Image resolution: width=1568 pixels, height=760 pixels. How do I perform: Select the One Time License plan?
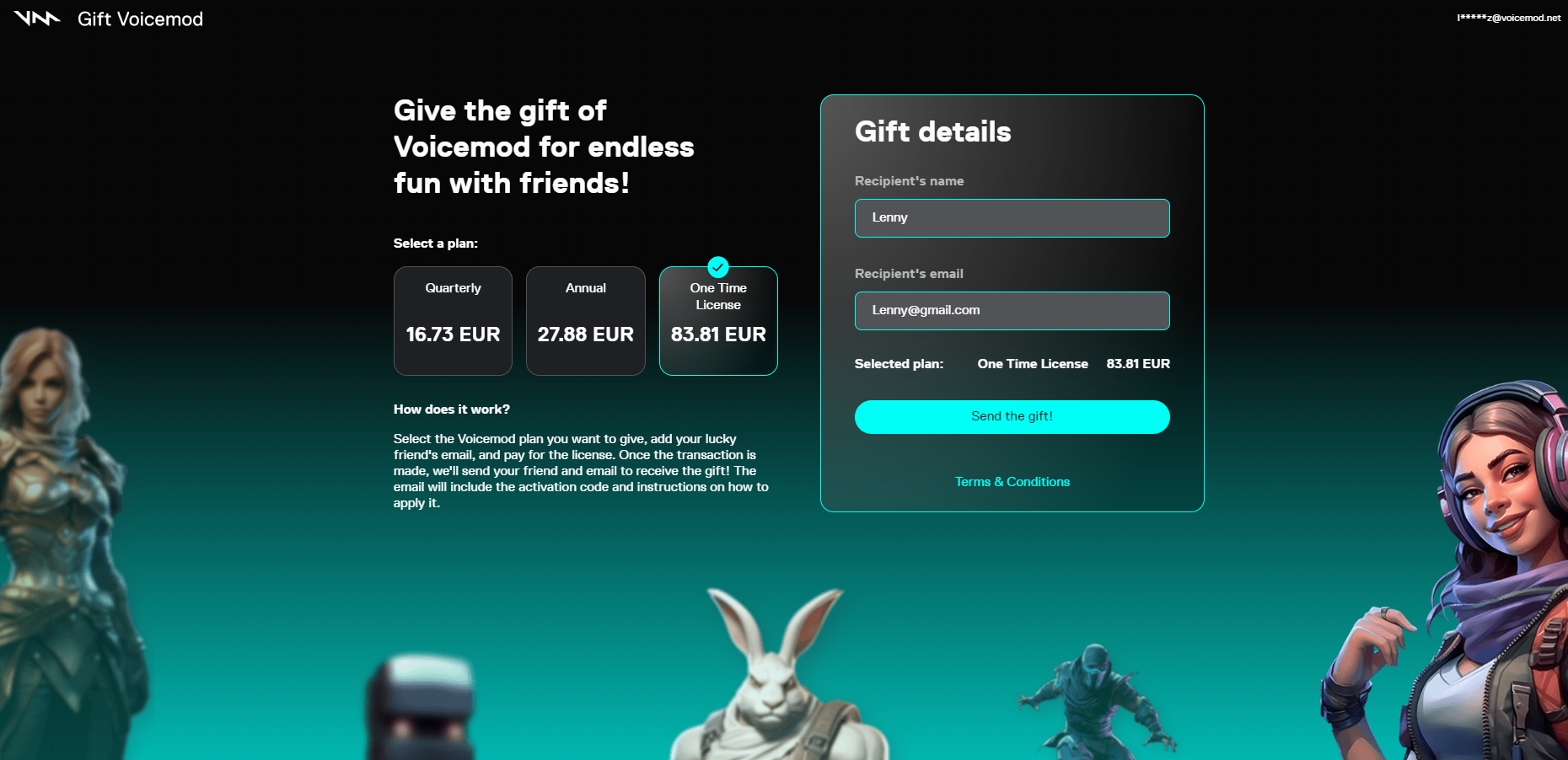pos(718,321)
